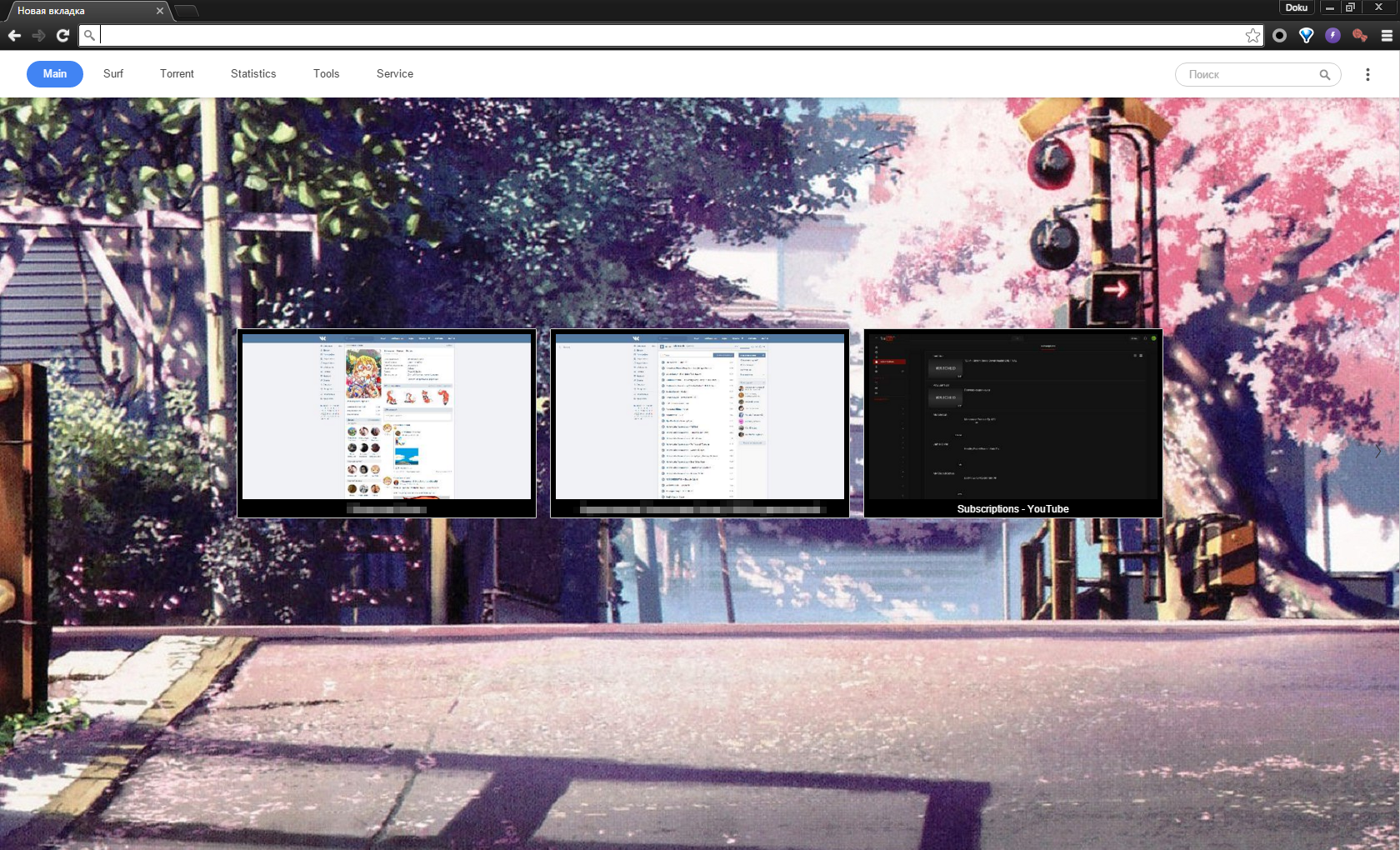Screen dimensions: 1400x850
Task: Focus the browser address bar
Action: tap(671, 35)
